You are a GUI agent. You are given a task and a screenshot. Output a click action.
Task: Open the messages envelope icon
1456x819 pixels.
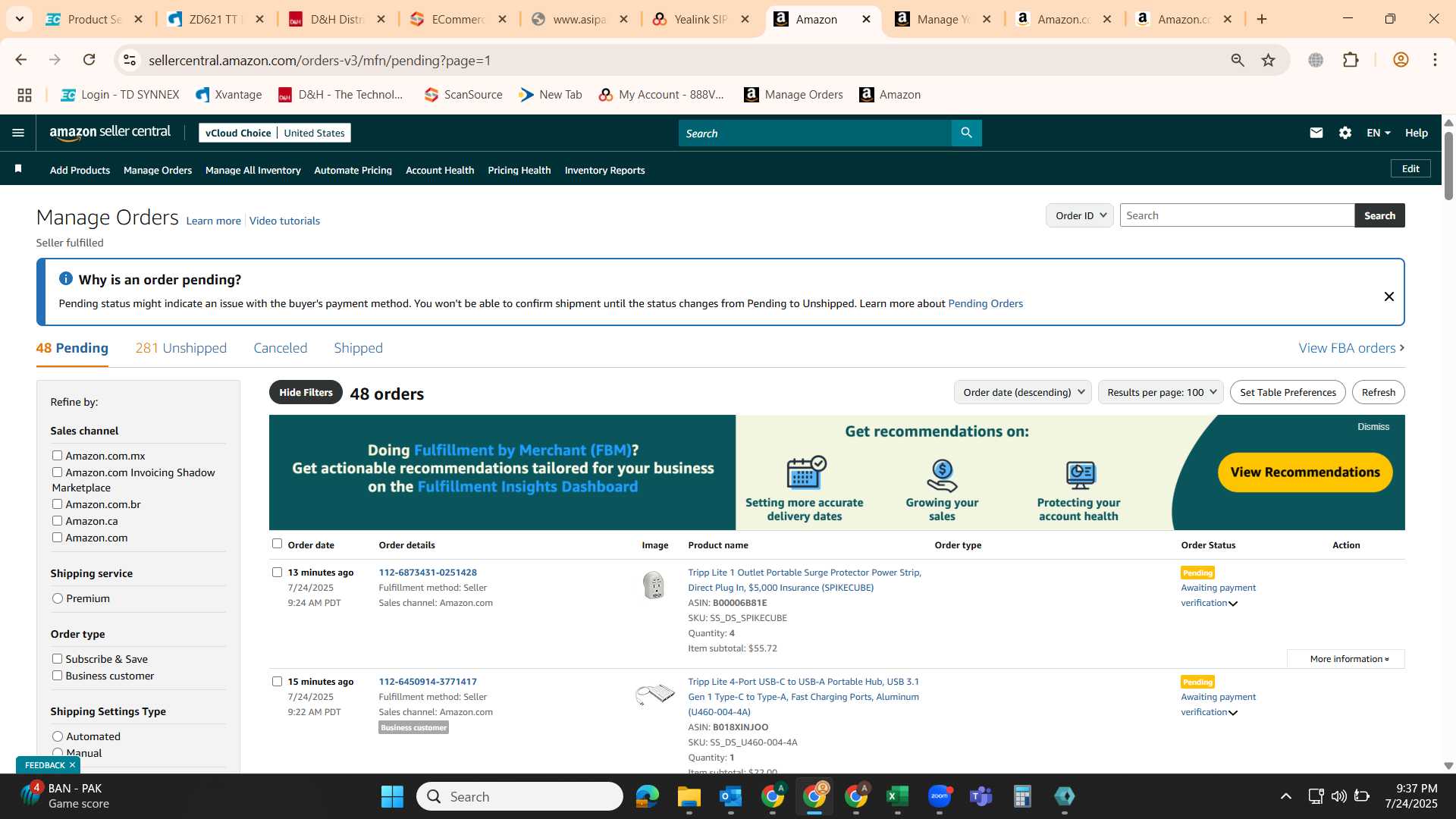tap(1316, 133)
